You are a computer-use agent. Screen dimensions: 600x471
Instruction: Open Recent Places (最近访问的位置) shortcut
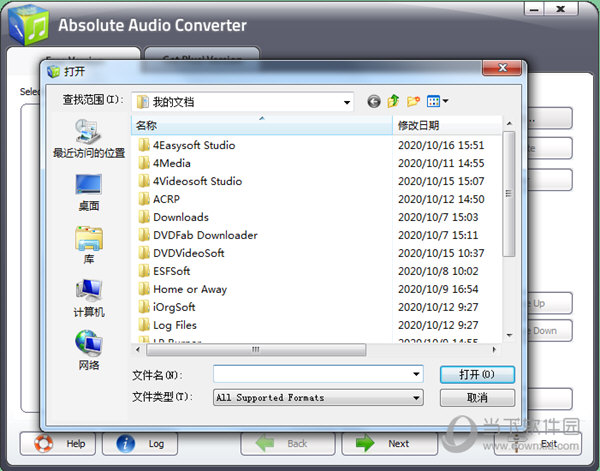(x=89, y=139)
